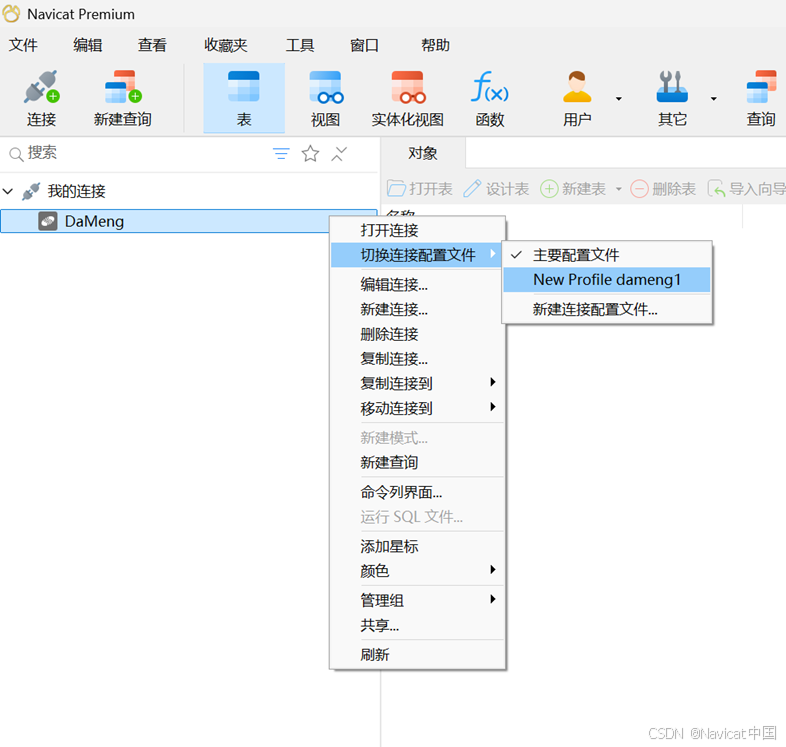This screenshot has height=747, width=786.
Task: Click the Open Table (打开表) folder icon
Action: tap(397, 189)
